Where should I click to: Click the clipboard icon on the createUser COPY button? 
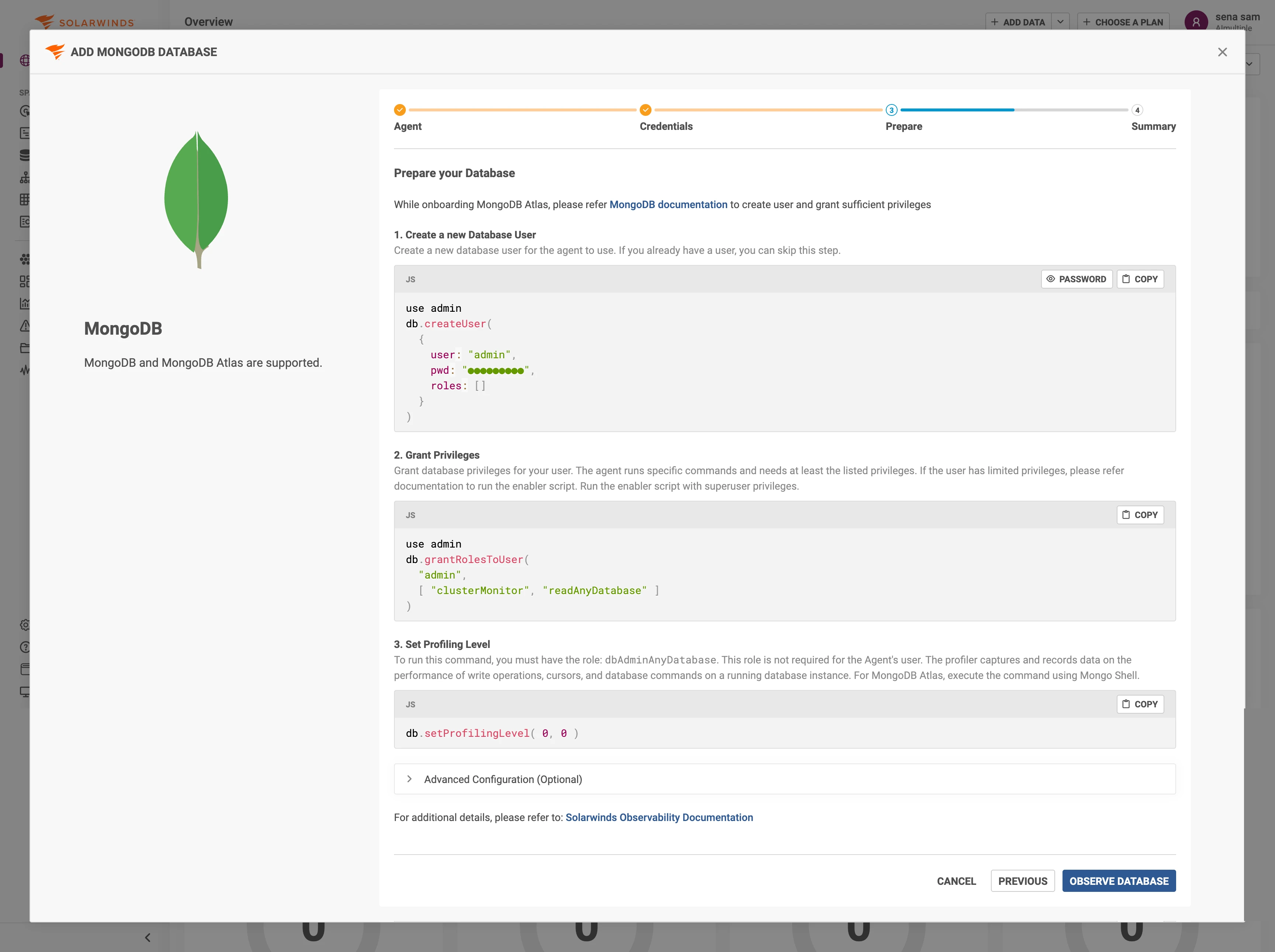click(x=1125, y=279)
